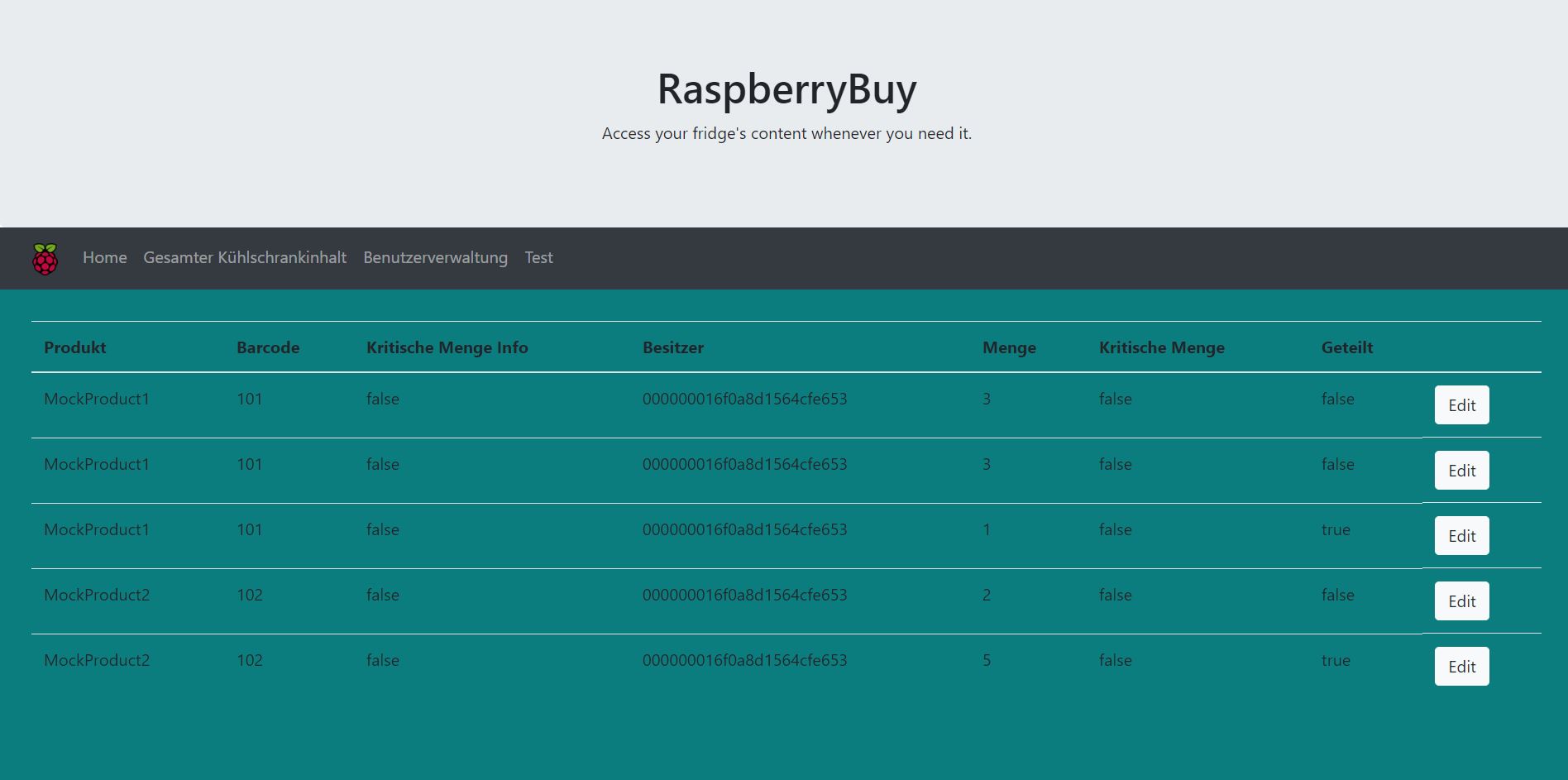Click barcode 102 in the Menge 5 row
Screen dimensions: 1568x780
250,660
